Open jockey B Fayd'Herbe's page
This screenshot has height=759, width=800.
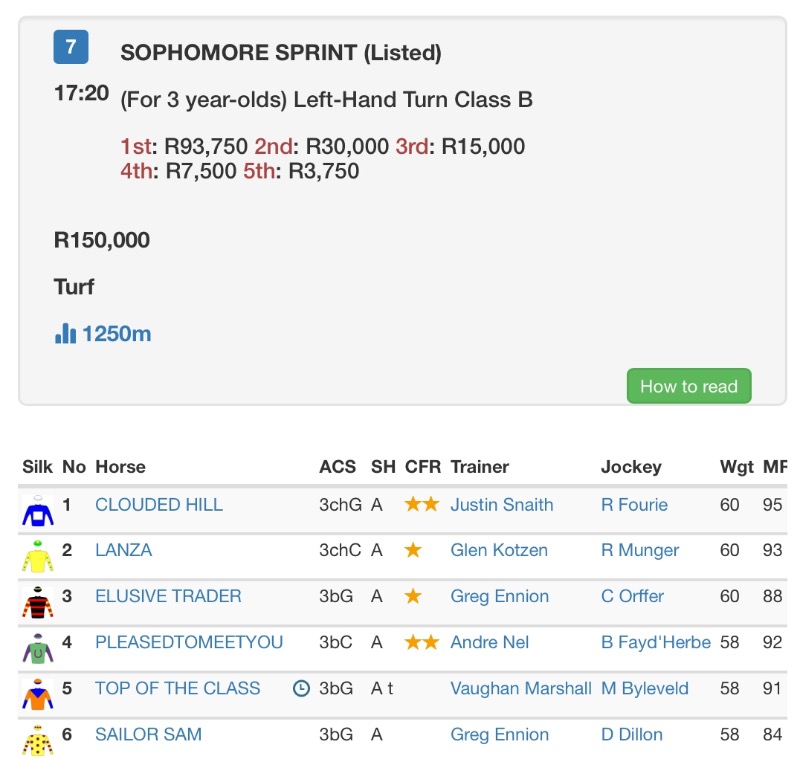(655, 642)
